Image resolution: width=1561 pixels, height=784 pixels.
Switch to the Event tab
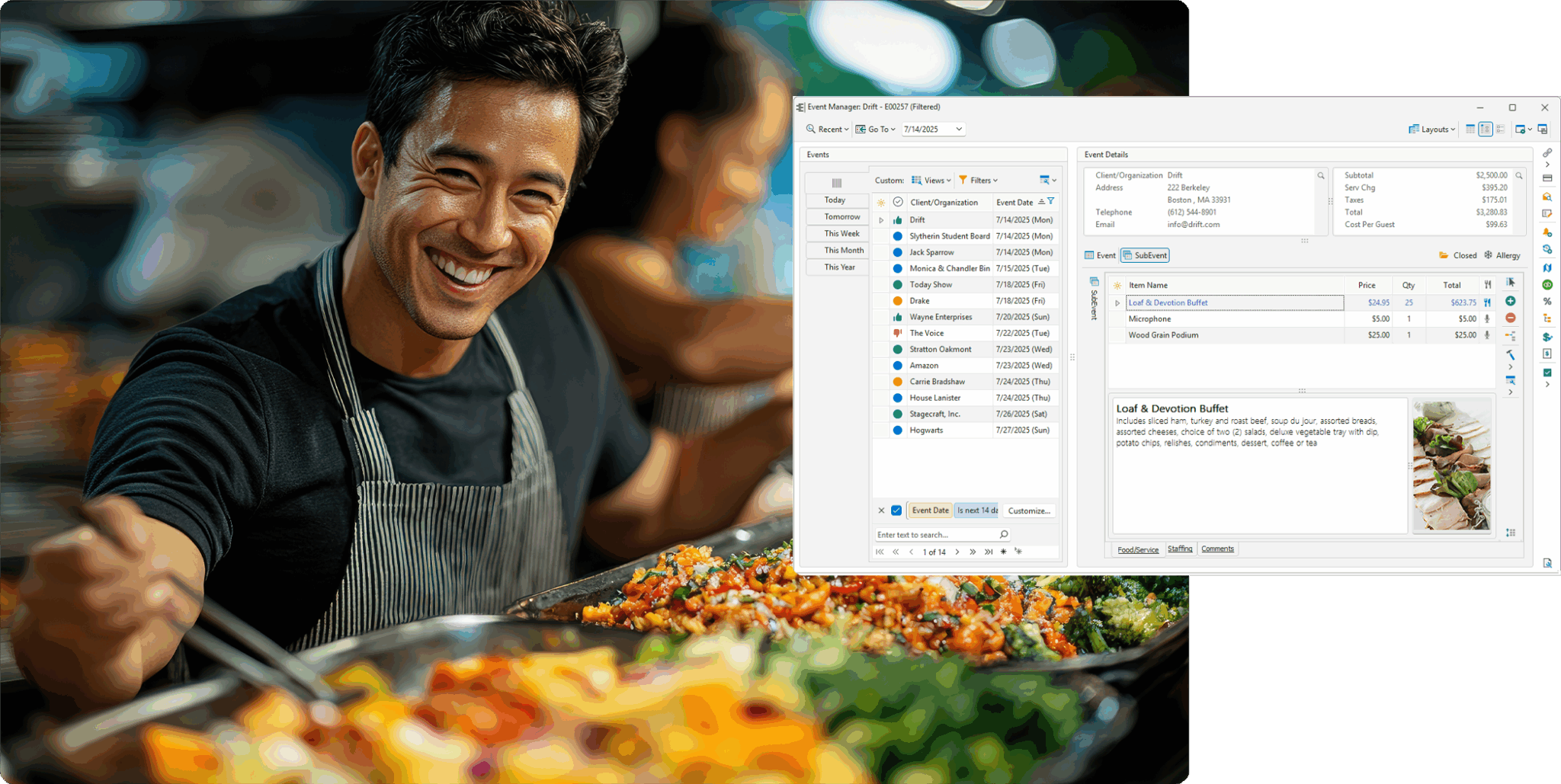tap(1100, 255)
